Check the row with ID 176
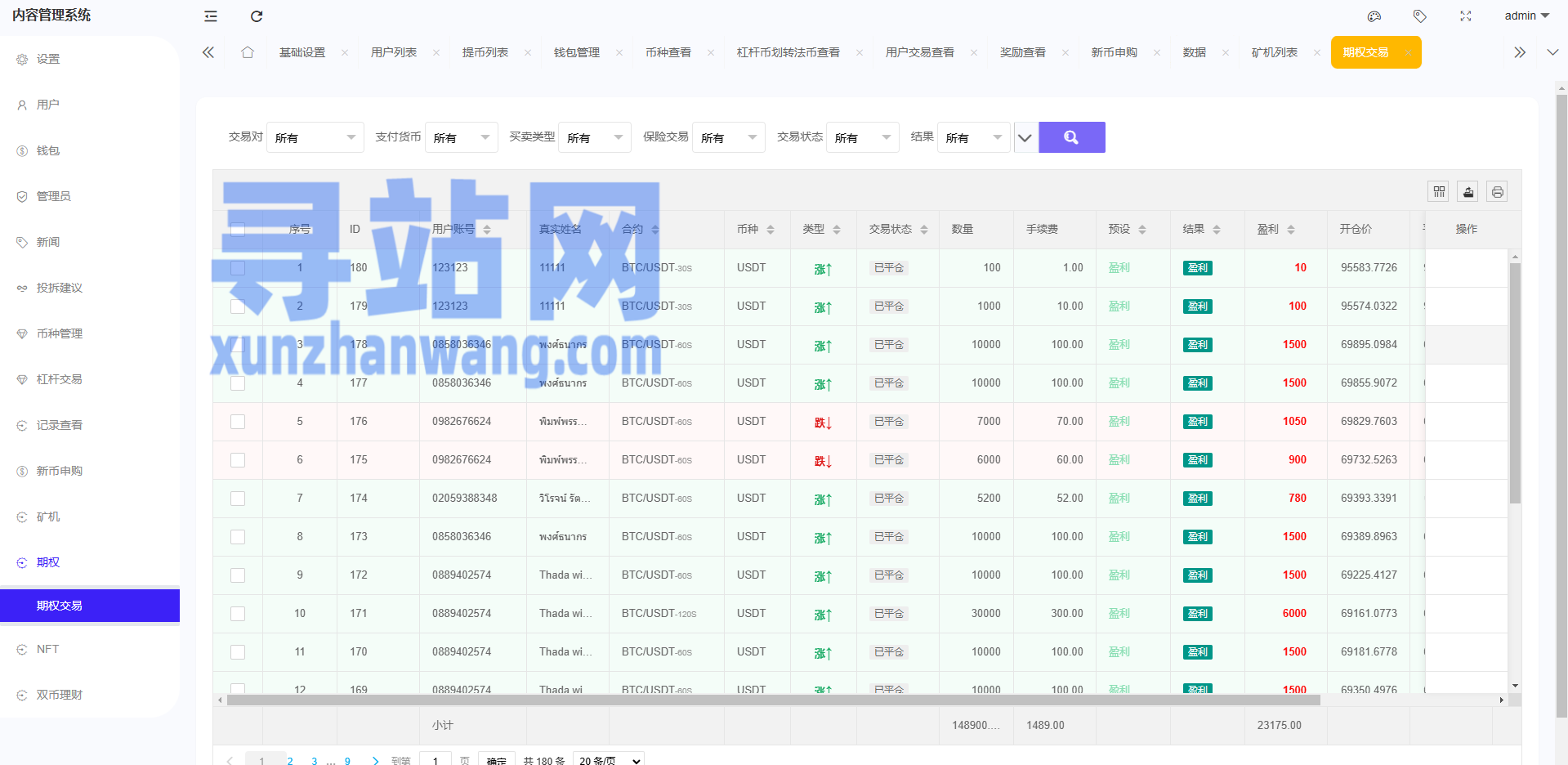The image size is (1568, 765). [x=238, y=422]
